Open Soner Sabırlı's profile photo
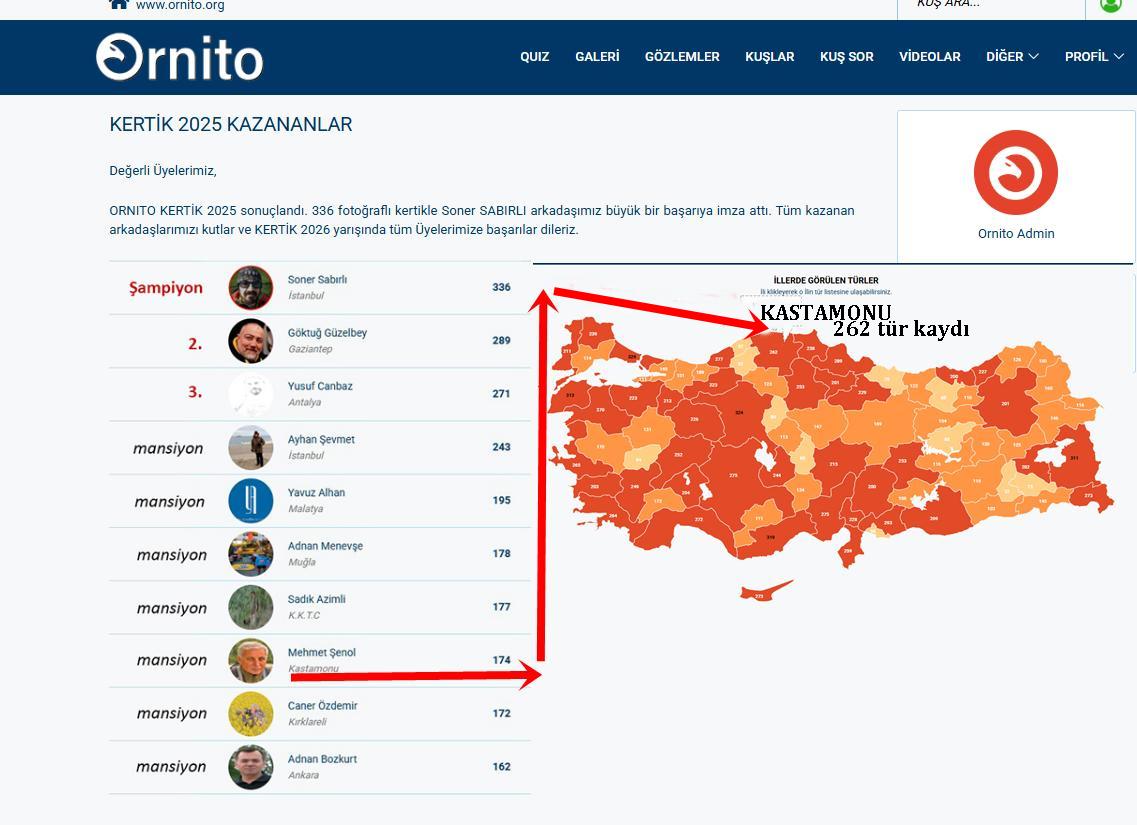Viewport: 1137px width, 825px height. [x=251, y=288]
